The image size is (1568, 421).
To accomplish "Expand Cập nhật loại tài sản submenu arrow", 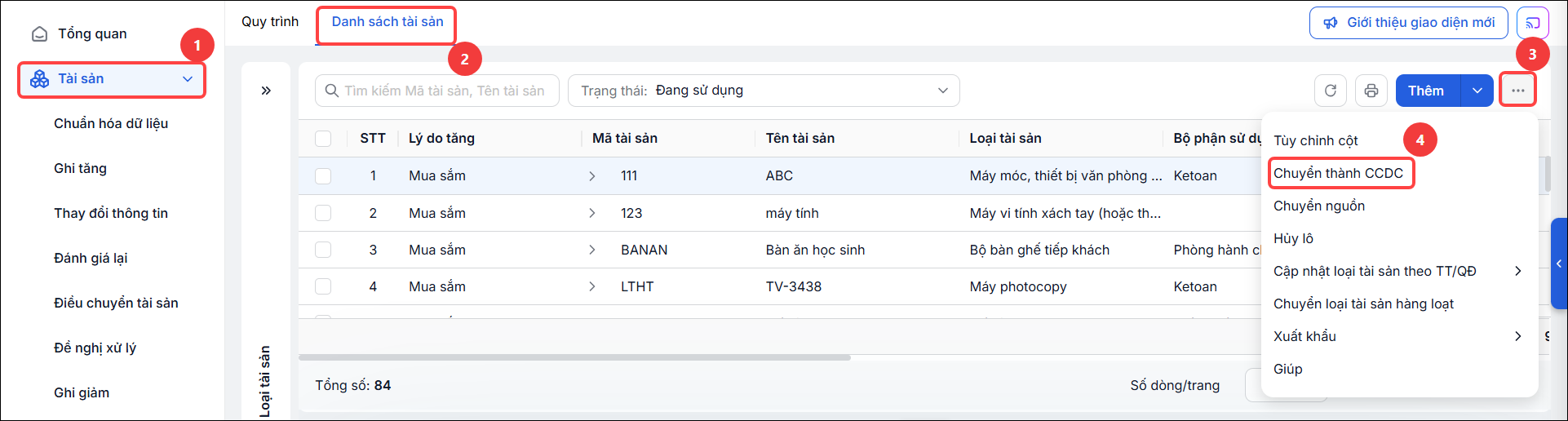I will [1517, 271].
